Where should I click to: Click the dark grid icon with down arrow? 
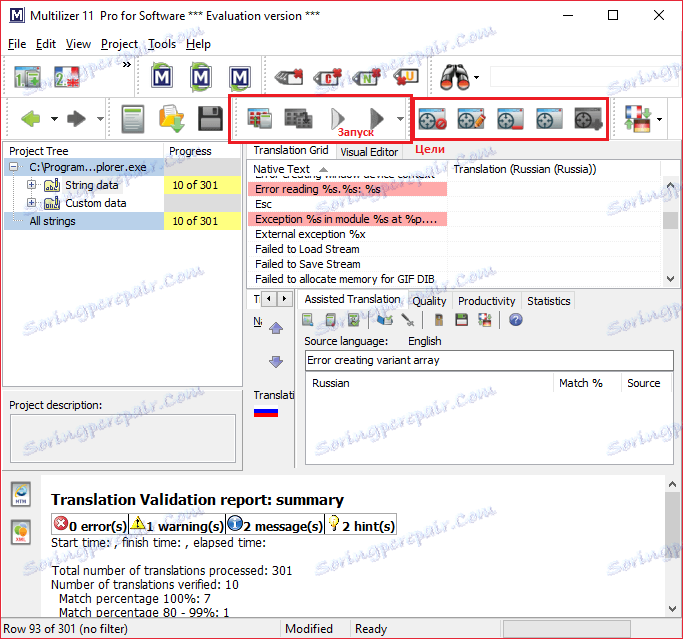click(x=298, y=118)
